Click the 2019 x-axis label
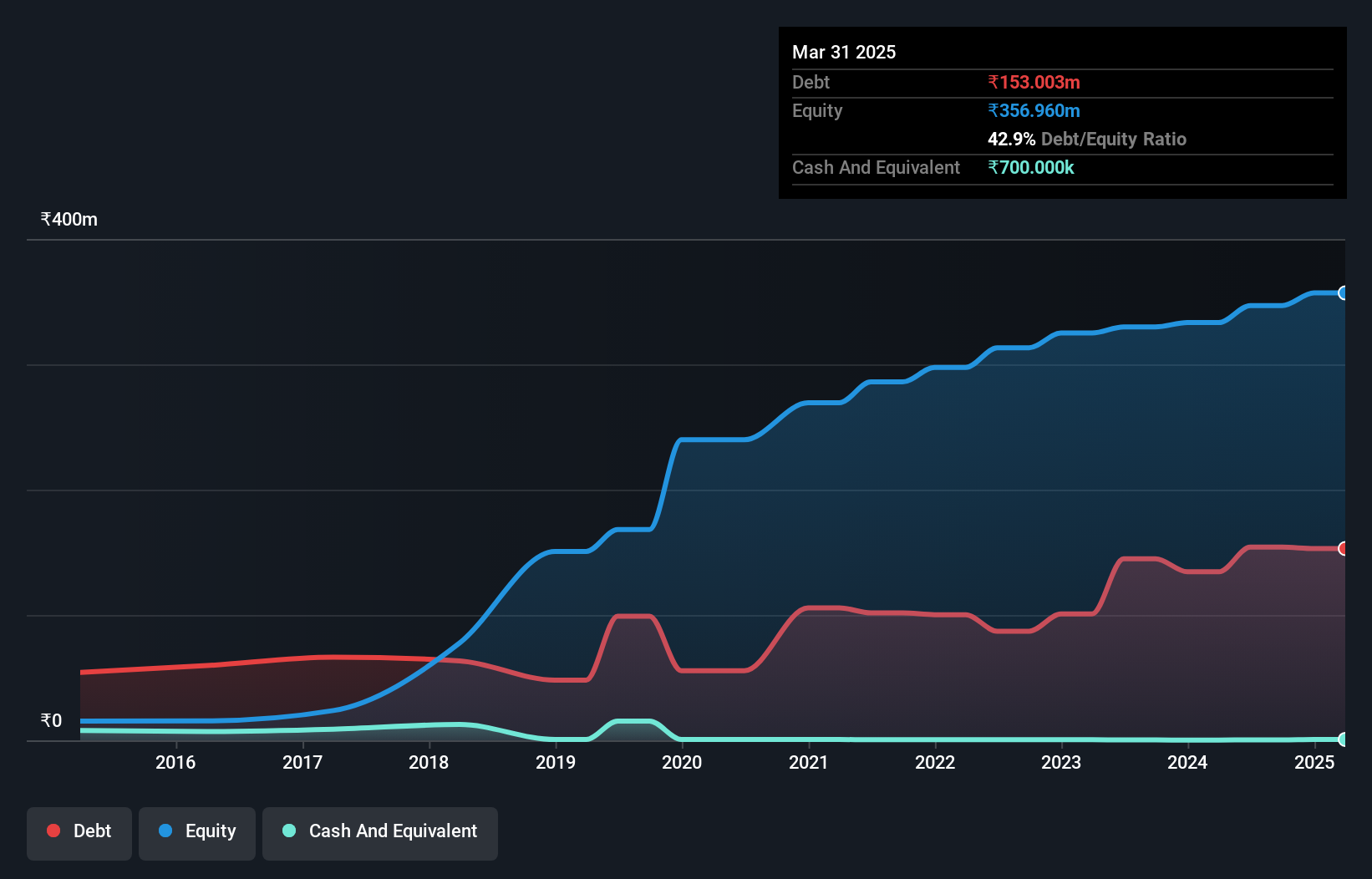 pos(556,763)
